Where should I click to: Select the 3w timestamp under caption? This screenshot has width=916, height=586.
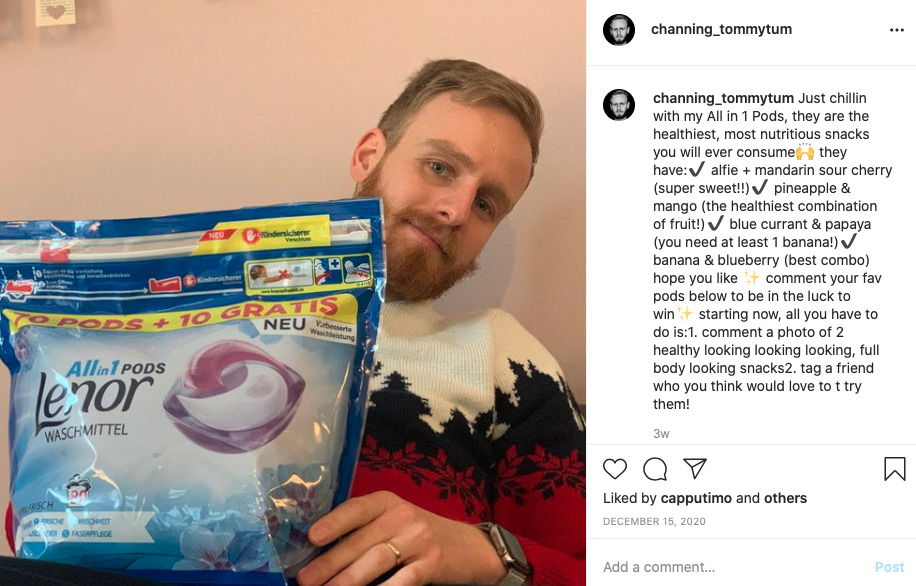click(x=661, y=434)
